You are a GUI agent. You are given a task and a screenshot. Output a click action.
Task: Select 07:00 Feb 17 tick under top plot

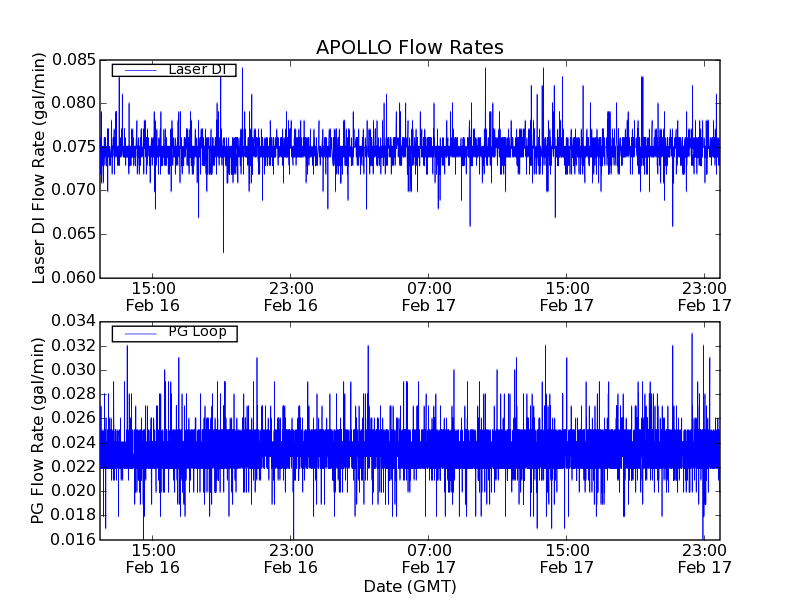tap(429, 296)
